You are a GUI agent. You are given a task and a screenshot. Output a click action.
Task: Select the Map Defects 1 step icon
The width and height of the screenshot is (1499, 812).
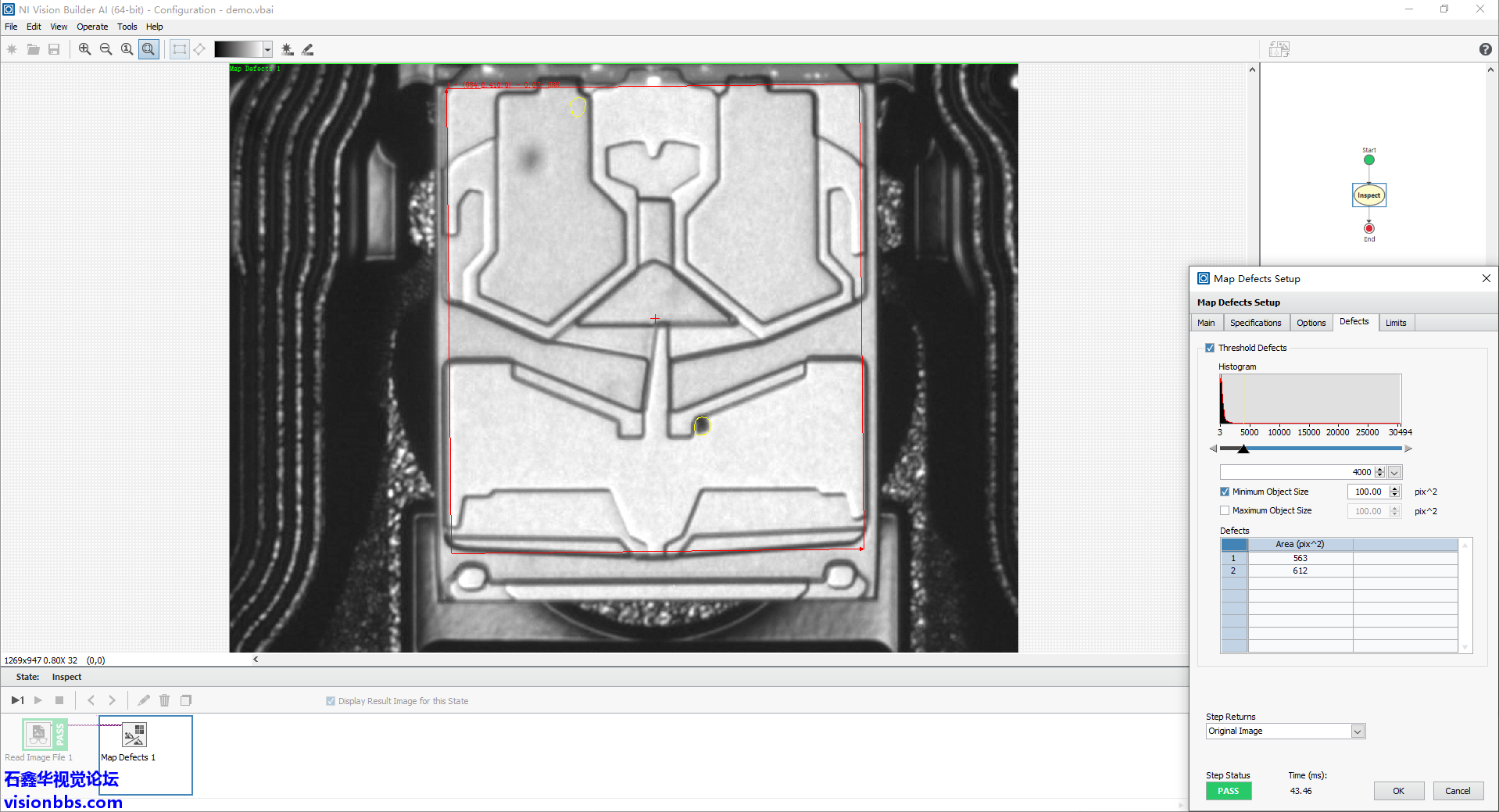[x=134, y=735]
